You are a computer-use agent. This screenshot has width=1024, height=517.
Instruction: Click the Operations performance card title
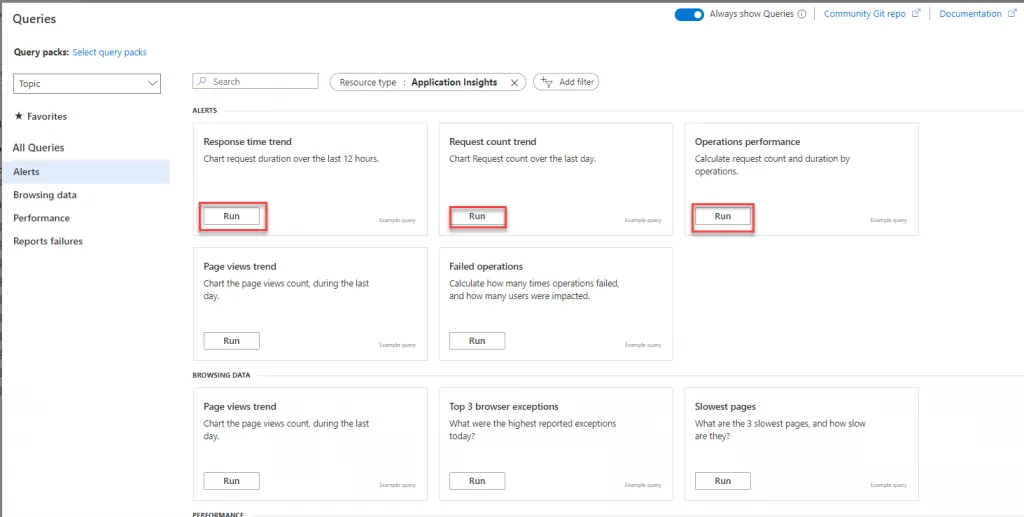click(x=747, y=142)
